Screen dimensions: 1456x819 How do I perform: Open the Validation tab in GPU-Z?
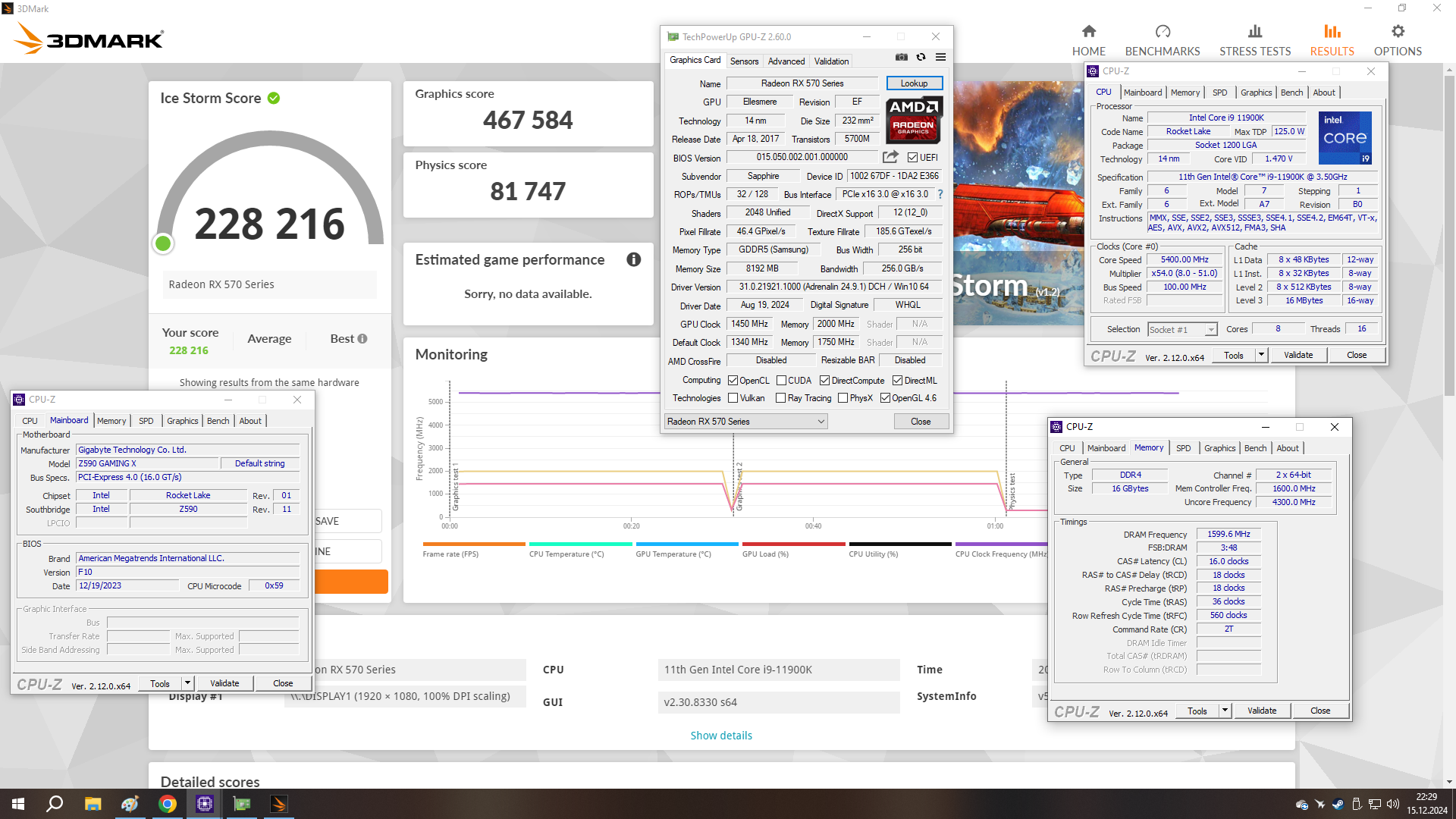click(x=832, y=61)
